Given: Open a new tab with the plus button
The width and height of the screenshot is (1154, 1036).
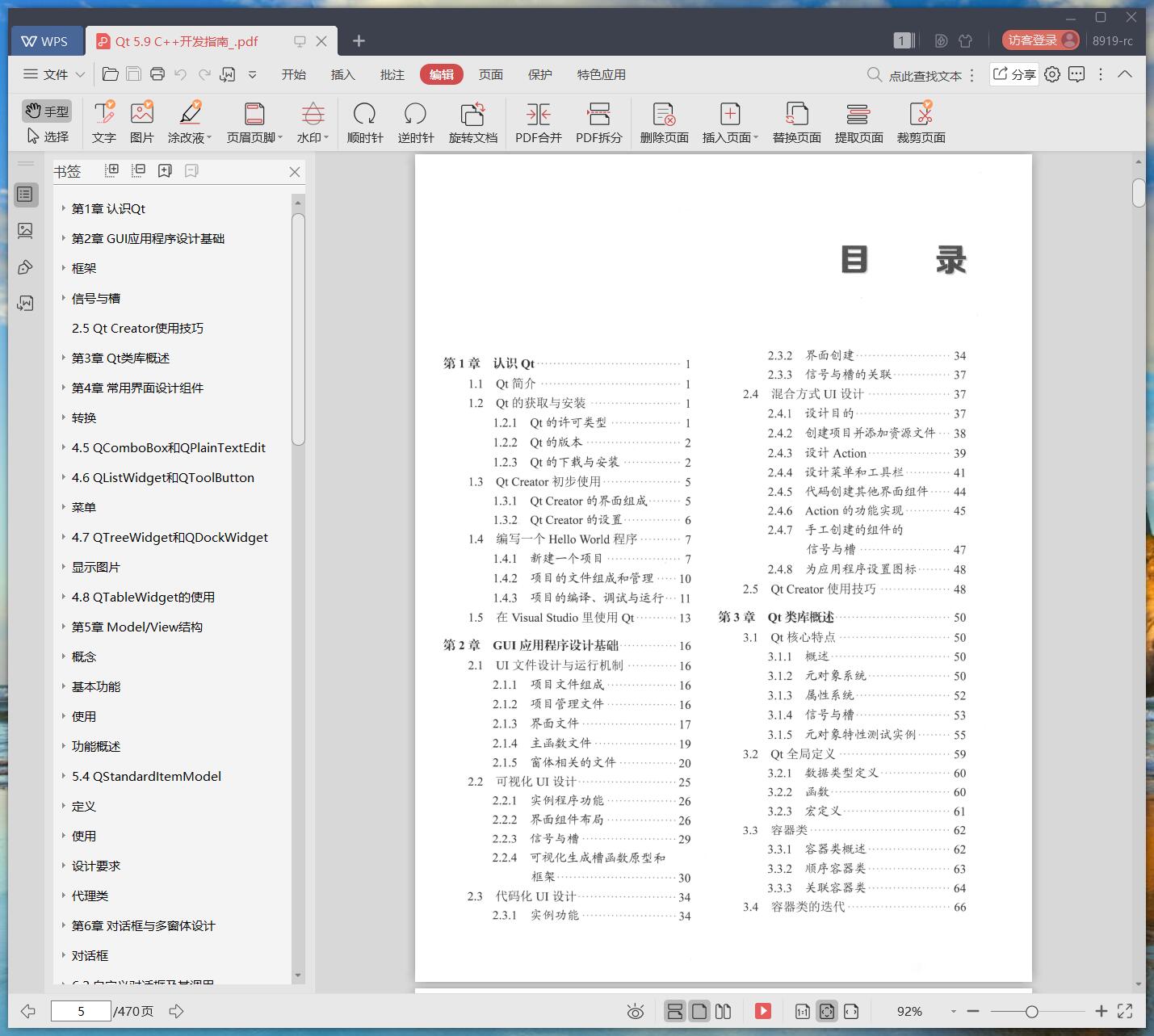Looking at the screenshot, I should (359, 40).
